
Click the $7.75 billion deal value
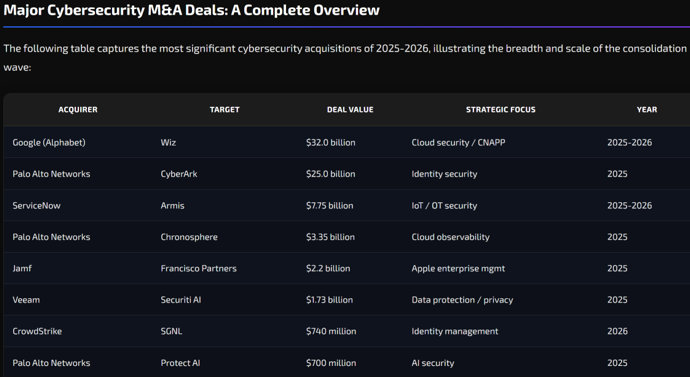point(330,206)
